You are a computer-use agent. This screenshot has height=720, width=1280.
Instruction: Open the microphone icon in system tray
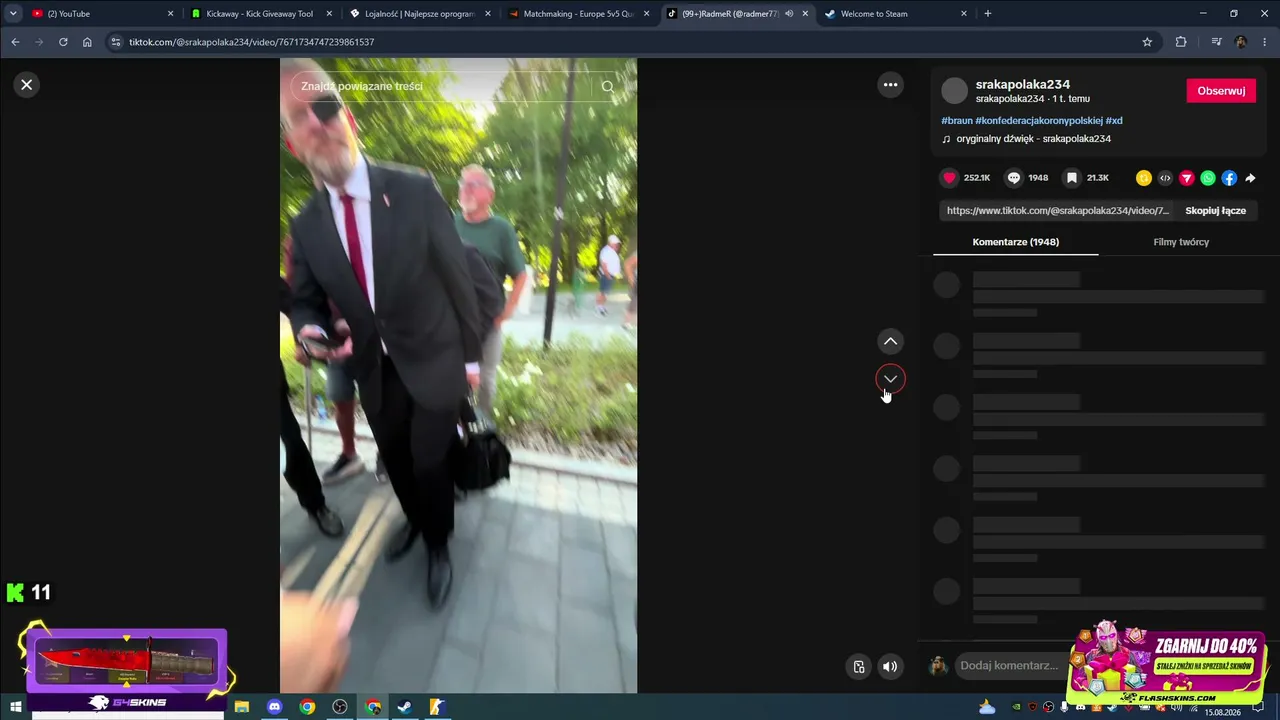pyautogui.click(x=1064, y=707)
